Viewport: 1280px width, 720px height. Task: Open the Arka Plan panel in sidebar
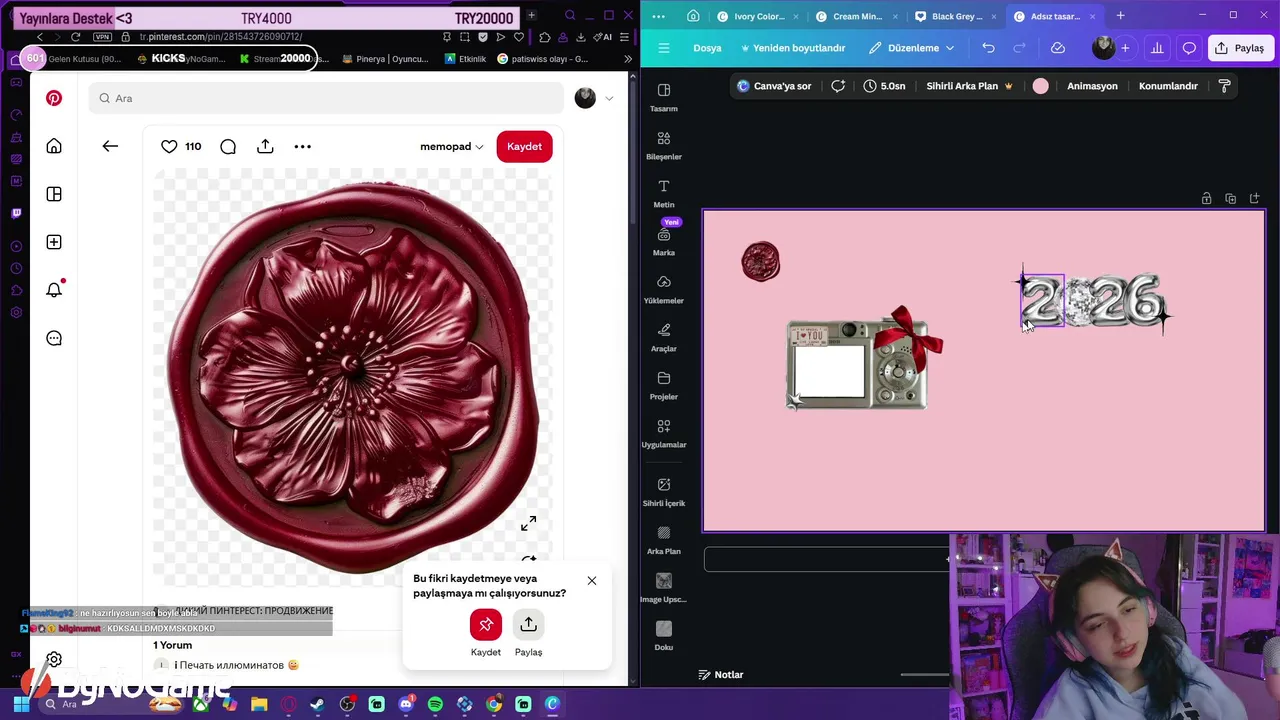tap(664, 539)
